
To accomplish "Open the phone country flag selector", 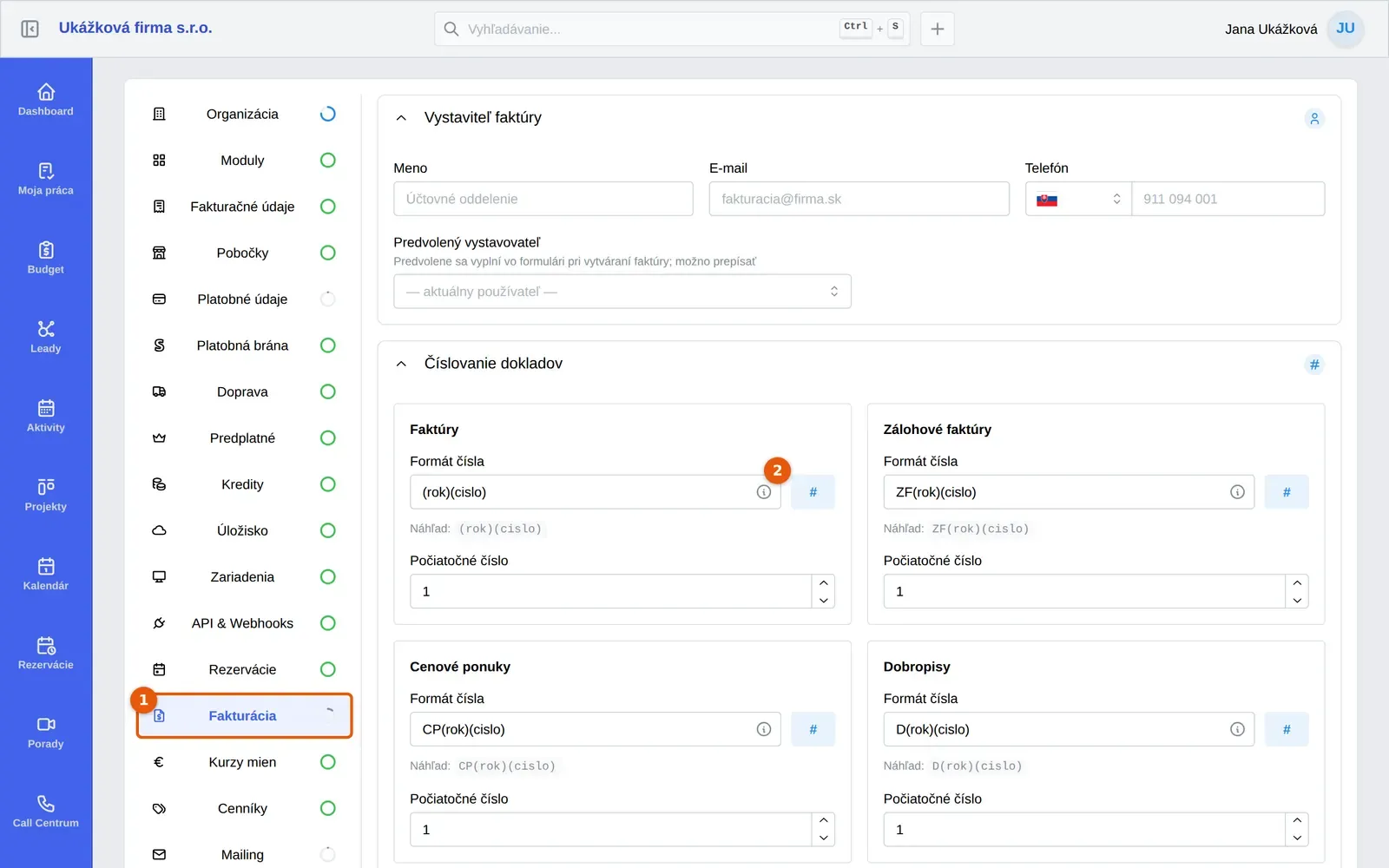I will tap(1078, 199).
